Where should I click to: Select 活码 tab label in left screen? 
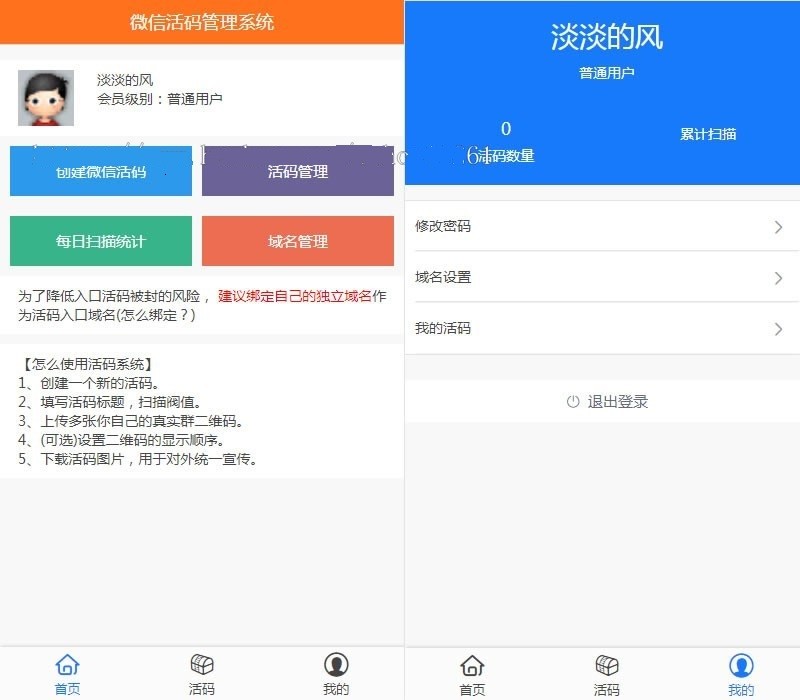click(x=202, y=689)
